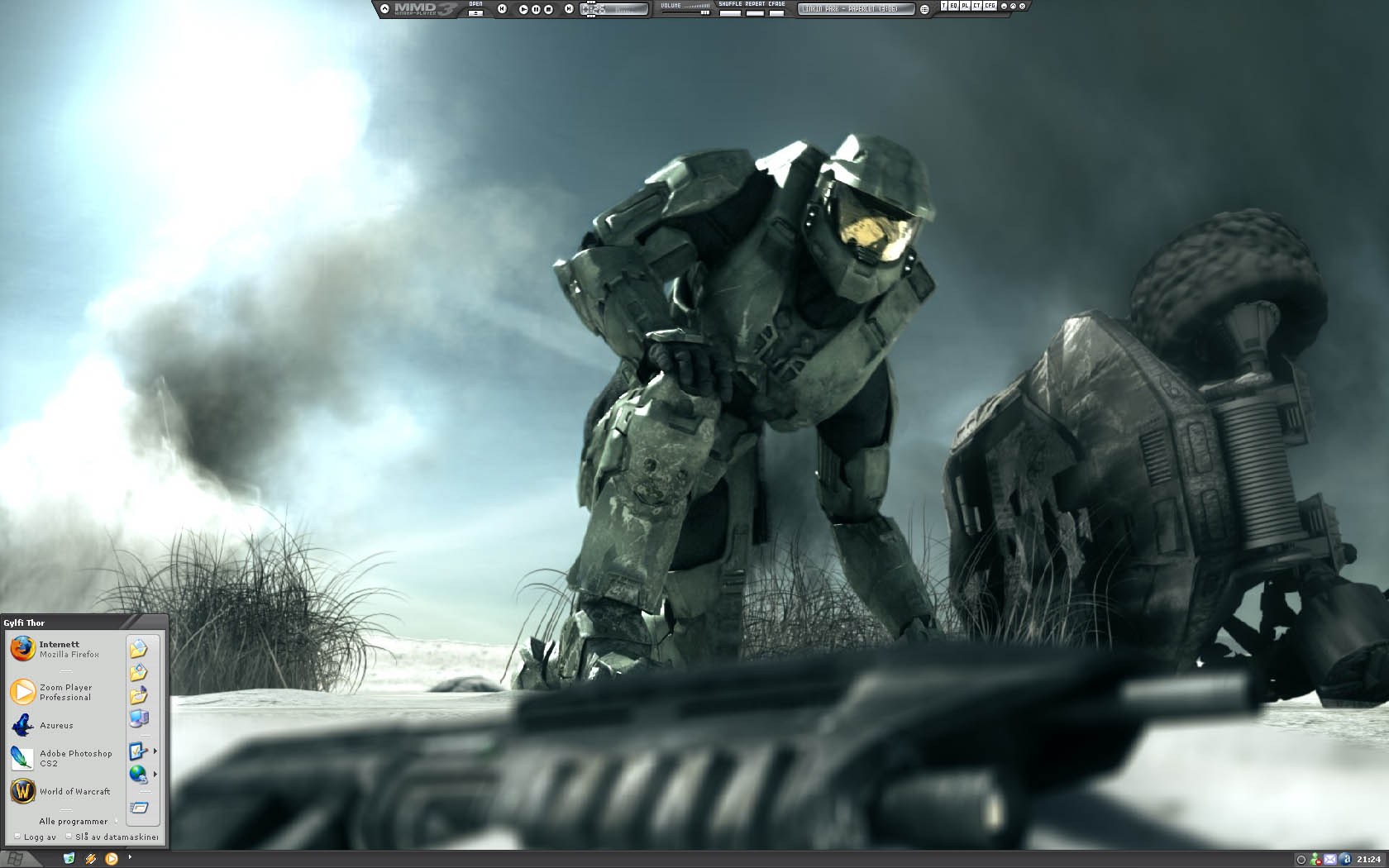The image size is (1389, 868).
Task: Toggle the PL playlist window
Action: (x=965, y=6)
